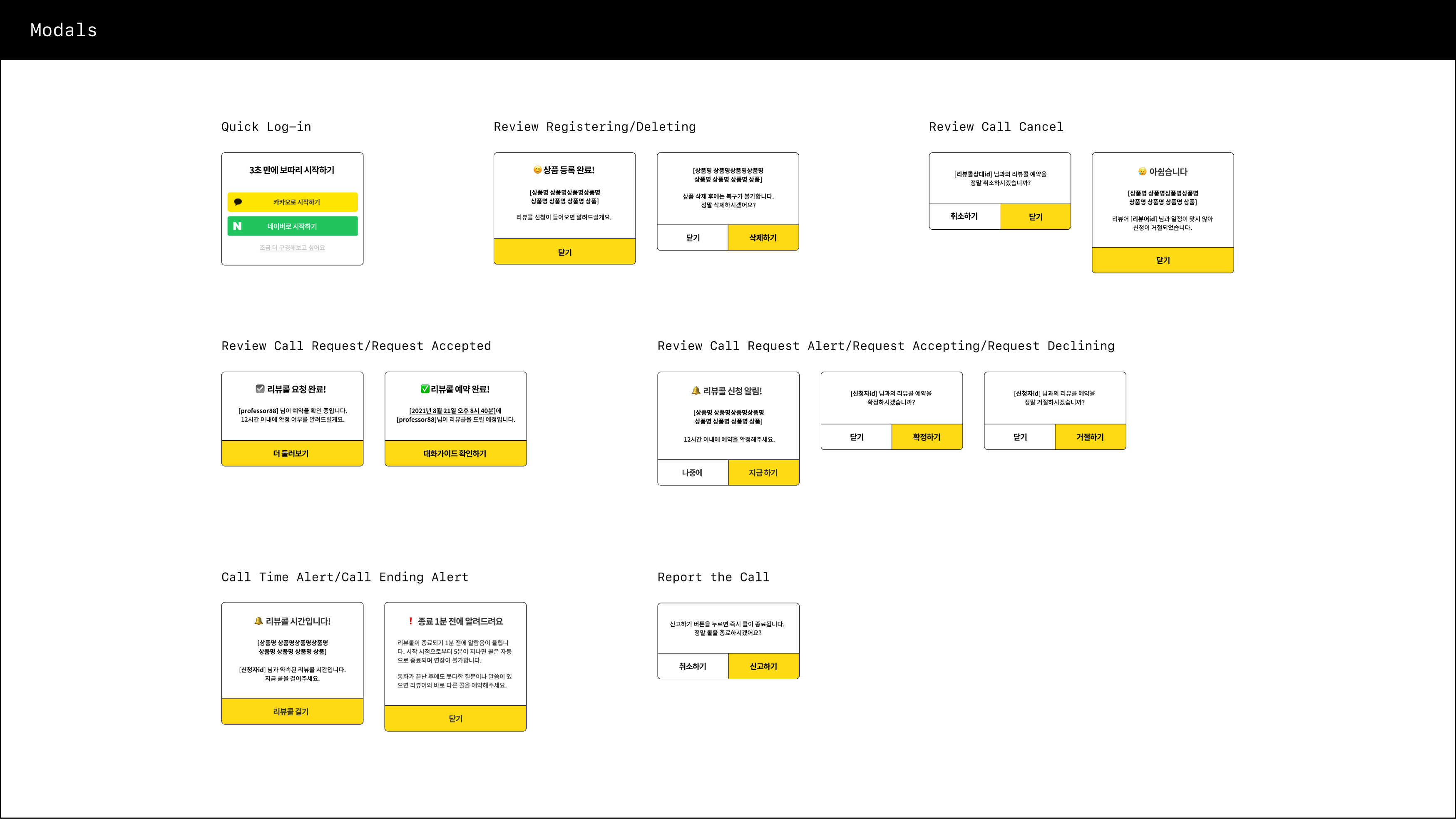Click the Kakao speech bubble icon

pyautogui.click(x=238, y=202)
